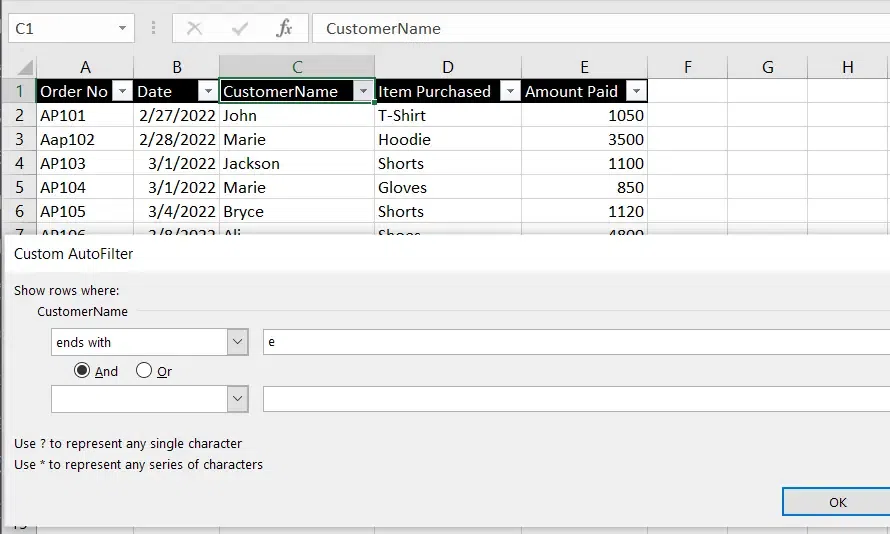The height and width of the screenshot is (534, 890).
Task: Click the formula bar expand dots handle
Action: click(153, 28)
